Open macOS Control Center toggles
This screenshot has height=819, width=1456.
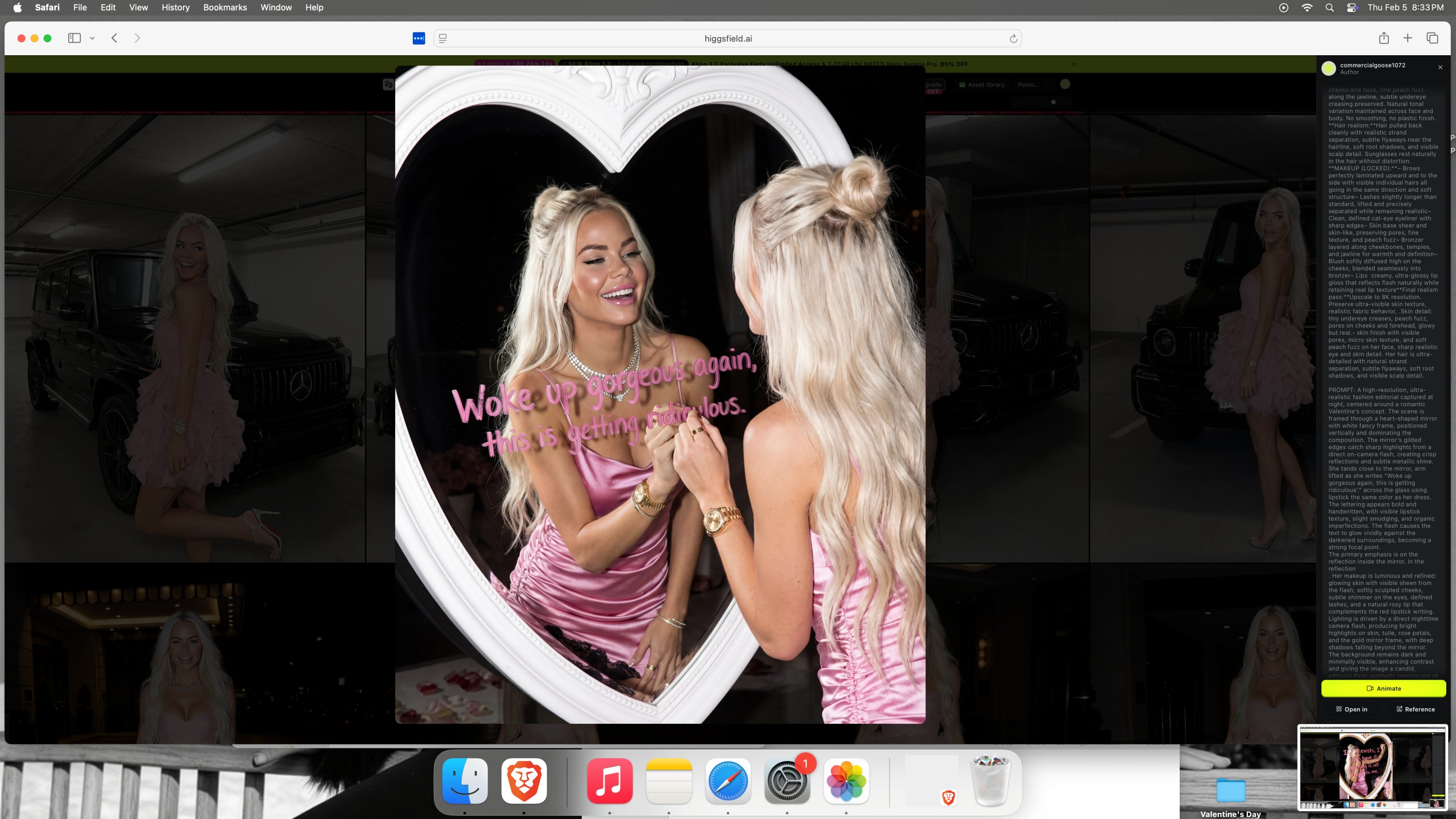coord(1352,7)
